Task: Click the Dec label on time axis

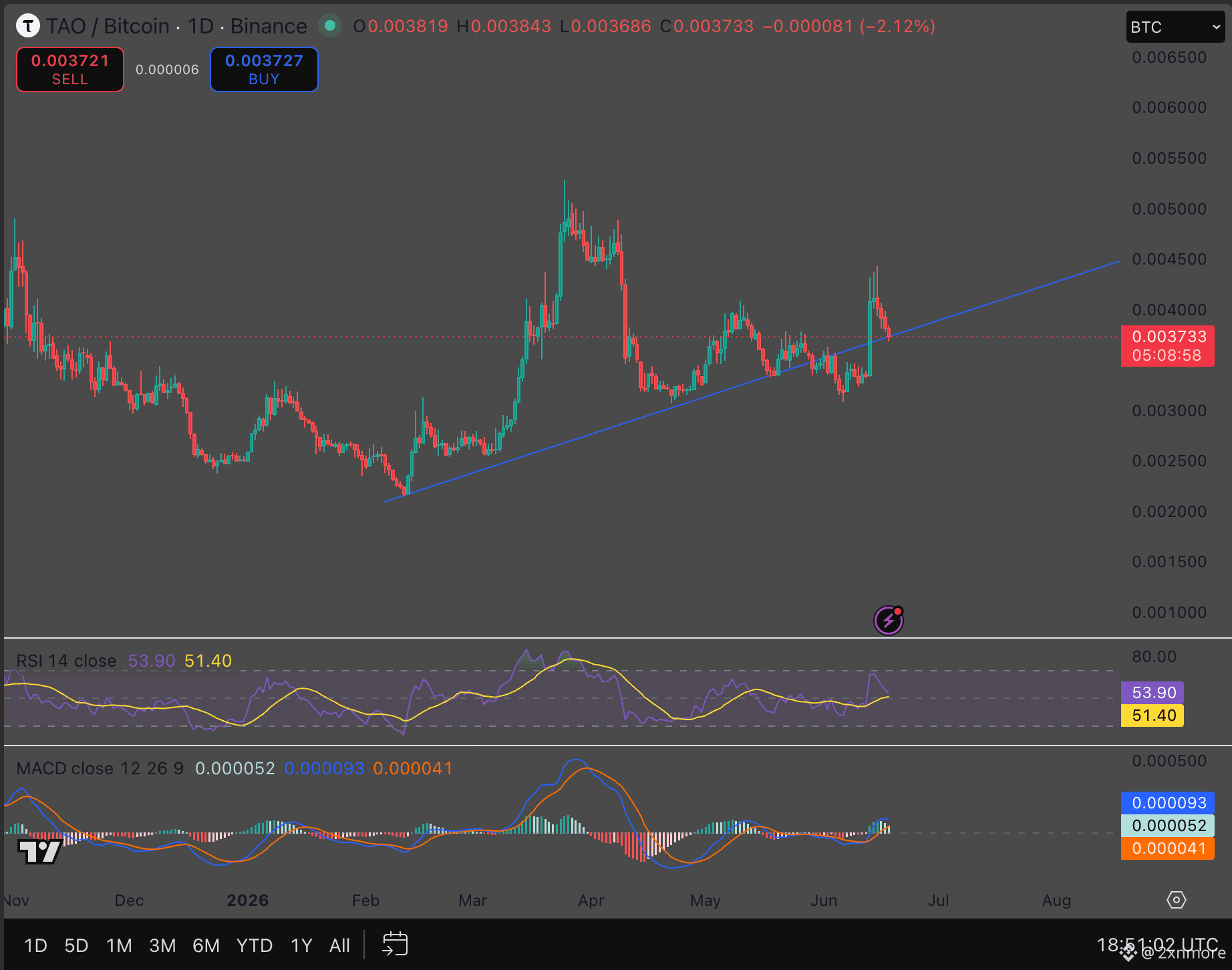Action: [x=129, y=901]
